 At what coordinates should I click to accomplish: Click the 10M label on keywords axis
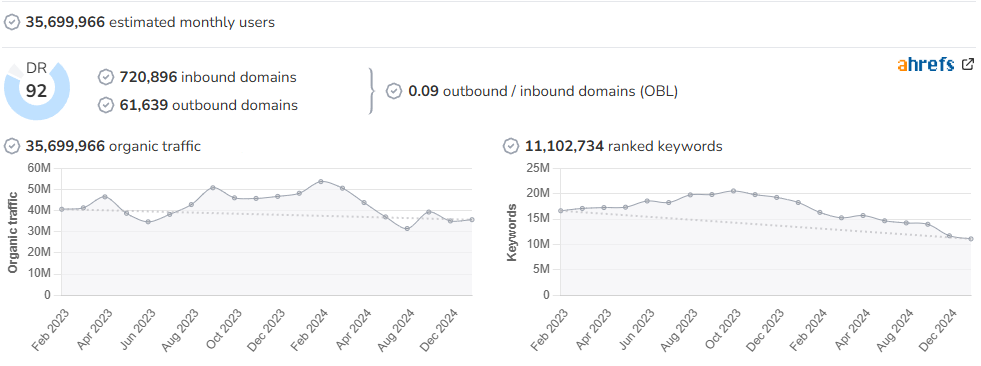(x=537, y=244)
